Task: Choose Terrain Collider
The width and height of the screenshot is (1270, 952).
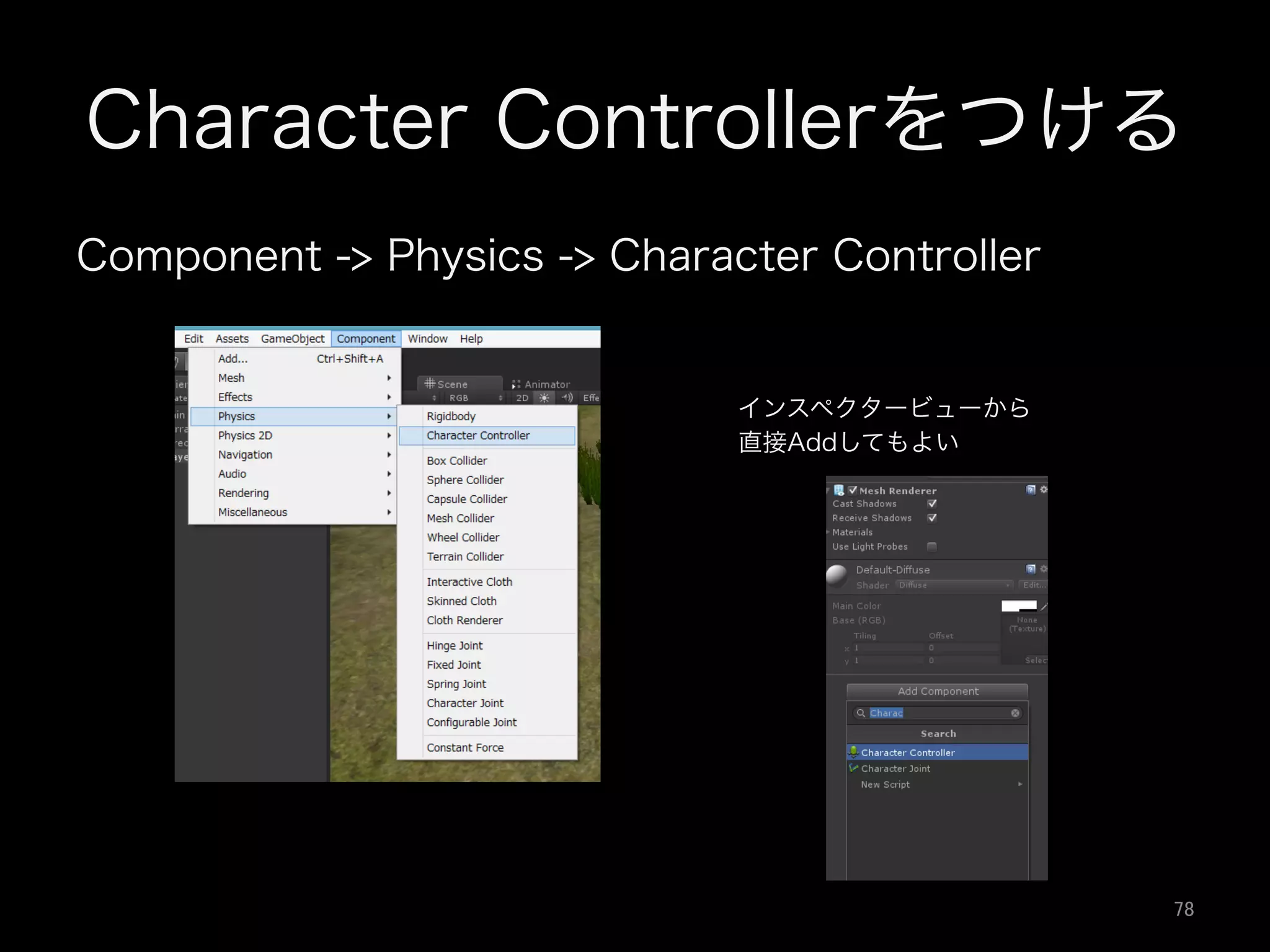Action: tap(487, 557)
